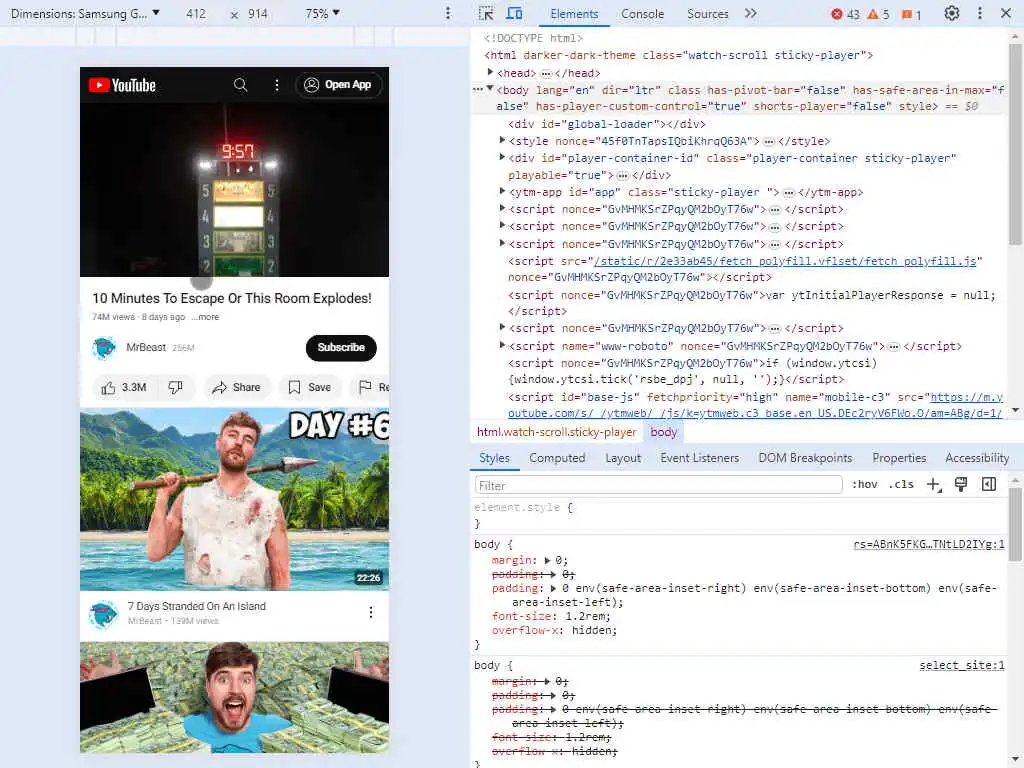Image resolution: width=1024 pixels, height=768 pixels.
Task: Save the video to a playlist
Action: coord(310,387)
